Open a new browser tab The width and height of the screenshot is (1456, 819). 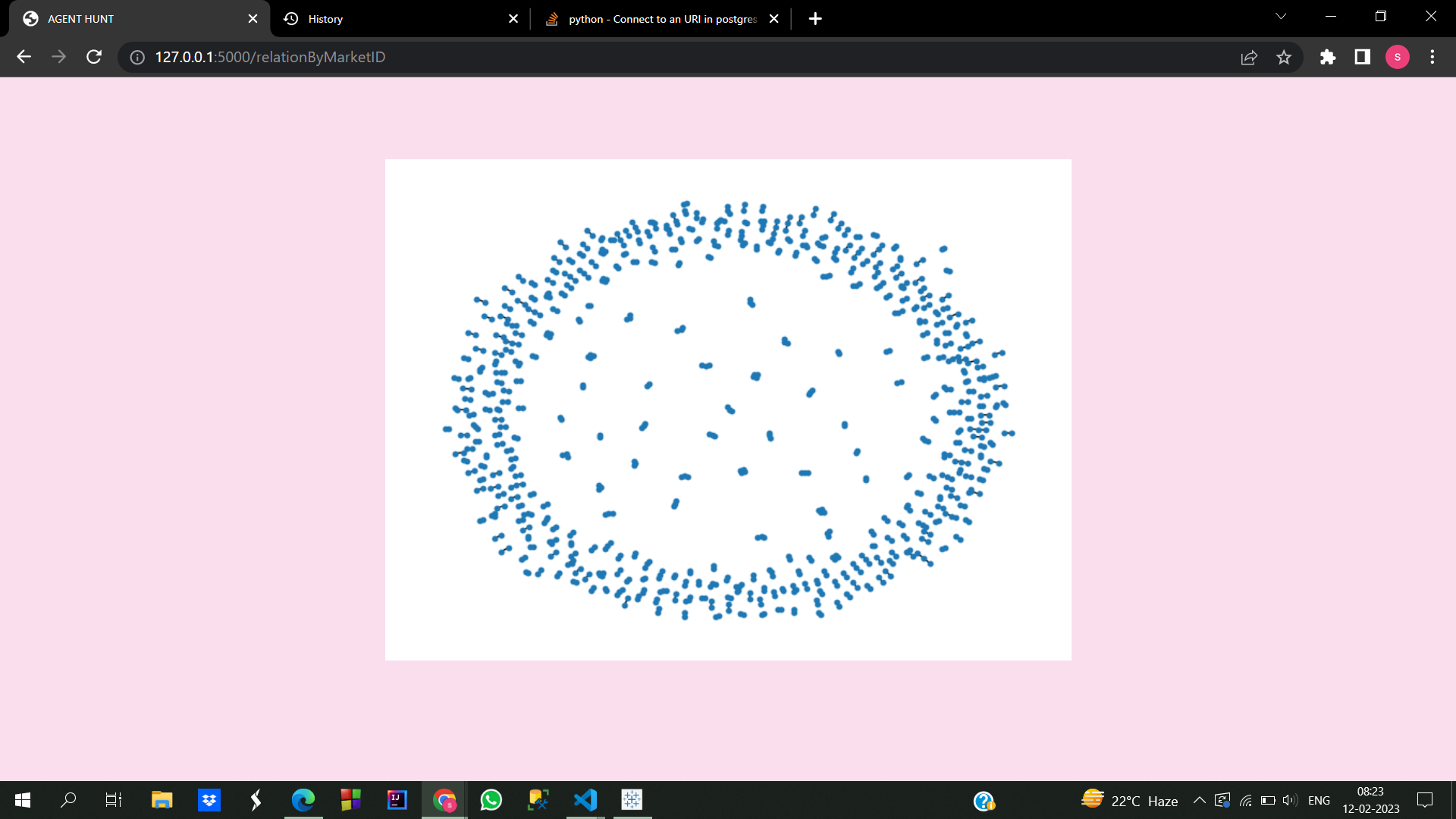tap(815, 19)
